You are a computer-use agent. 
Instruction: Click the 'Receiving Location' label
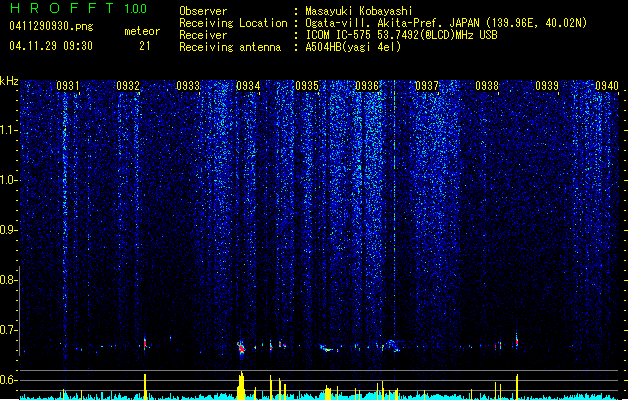[x=233, y=23]
